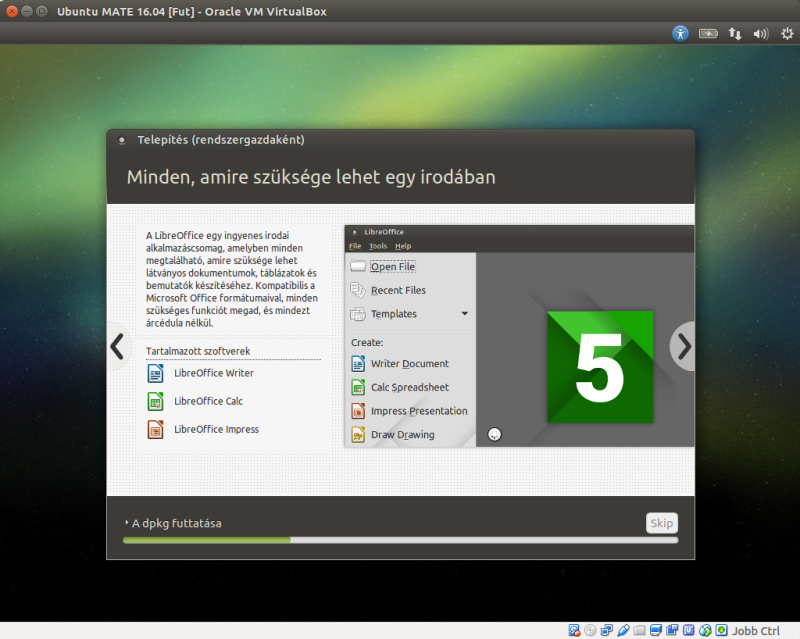Click the 'A dpkg futtatása' status text

[177, 523]
